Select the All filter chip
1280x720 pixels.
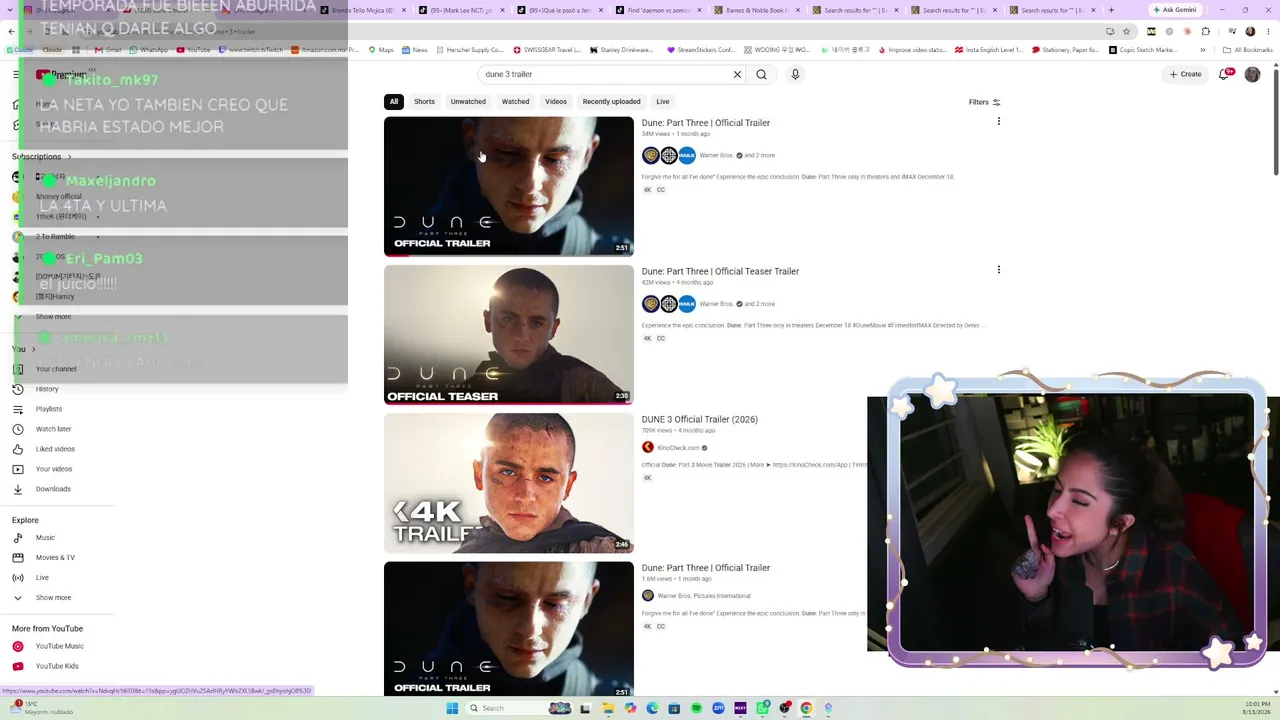(x=394, y=102)
